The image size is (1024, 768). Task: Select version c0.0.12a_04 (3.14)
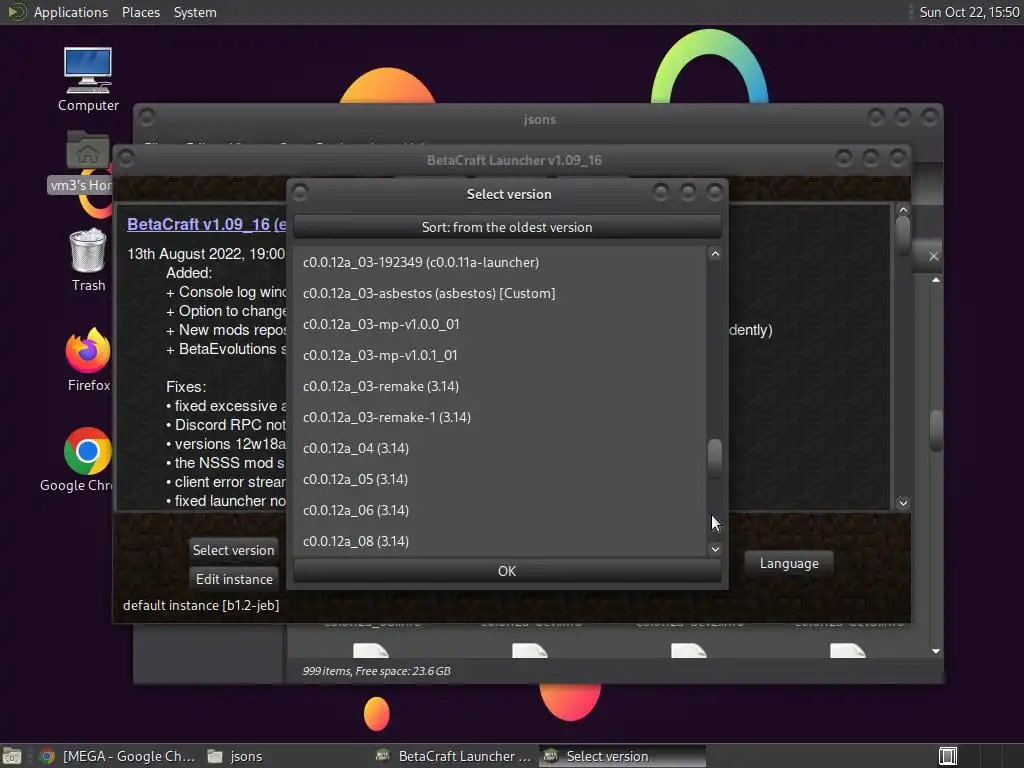pyautogui.click(x=500, y=449)
